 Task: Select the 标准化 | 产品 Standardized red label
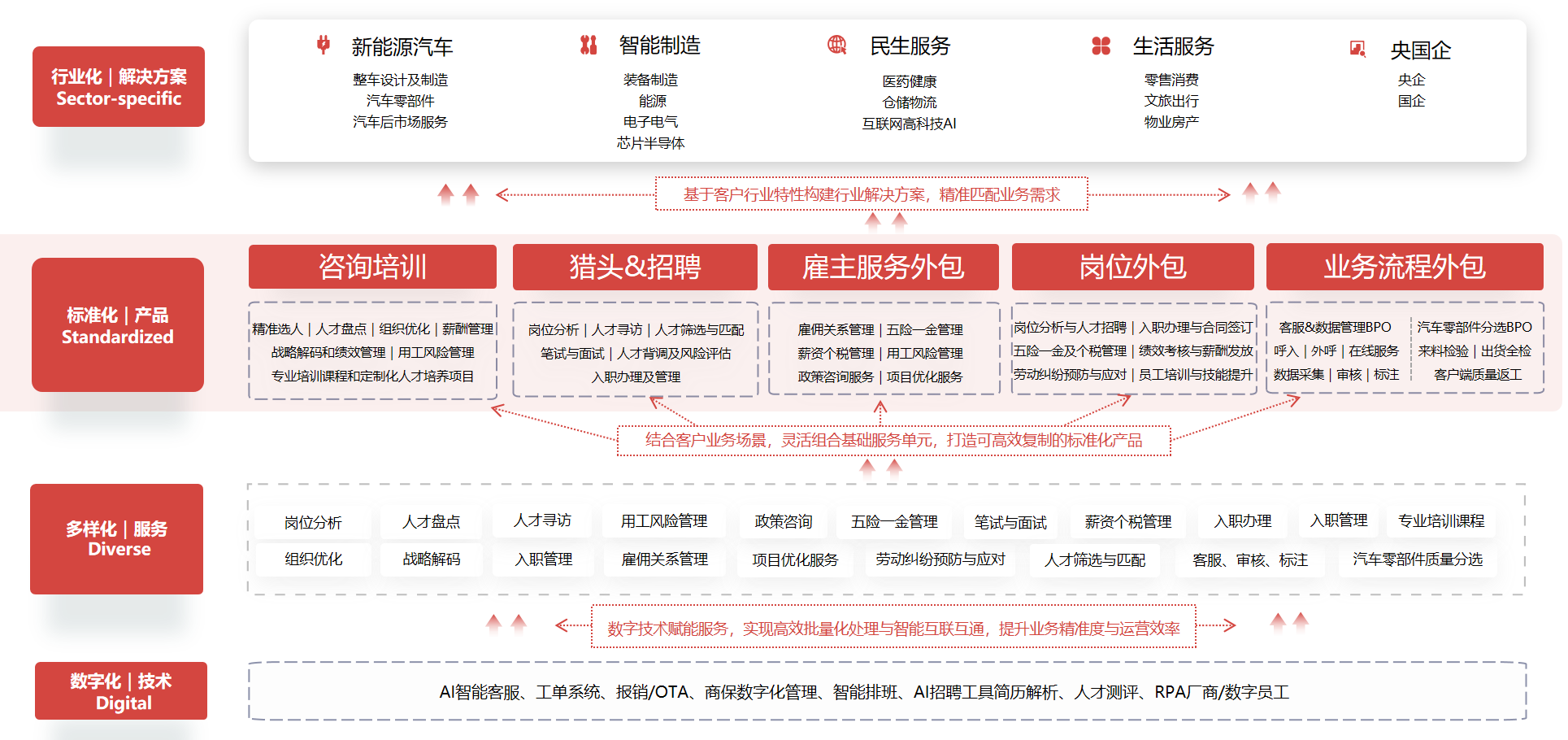point(118,325)
